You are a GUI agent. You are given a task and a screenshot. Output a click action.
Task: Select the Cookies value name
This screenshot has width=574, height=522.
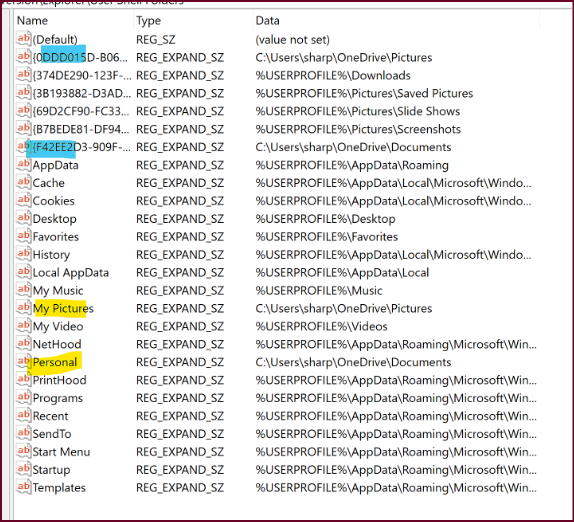[53, 201]
